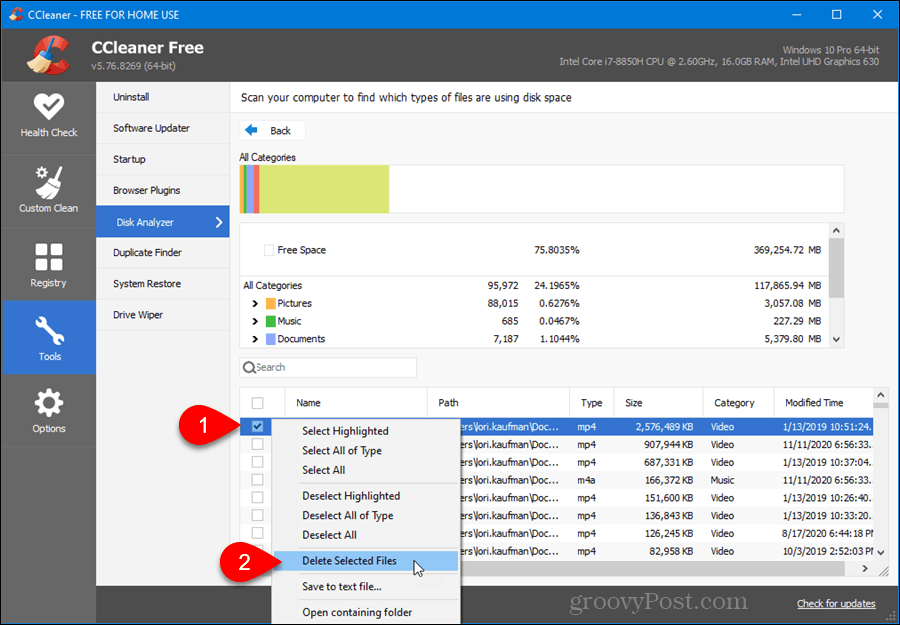Click the Check for updates link

pyautogui.click(x=836, y=603)
